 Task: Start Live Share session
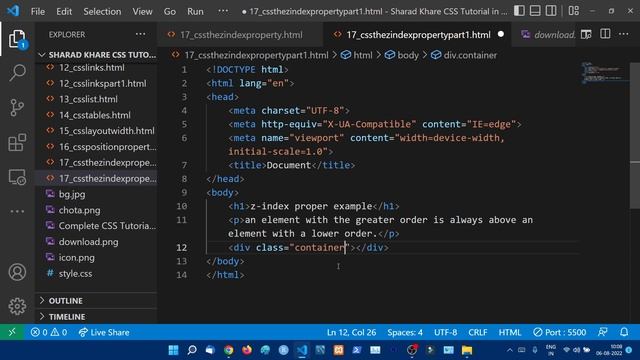click(x=104, y=332)
